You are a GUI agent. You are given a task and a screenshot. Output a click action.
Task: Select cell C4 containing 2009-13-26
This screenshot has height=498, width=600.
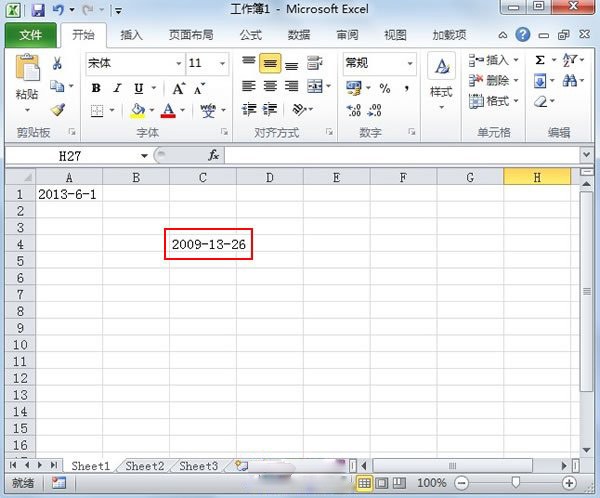(203, 244)
